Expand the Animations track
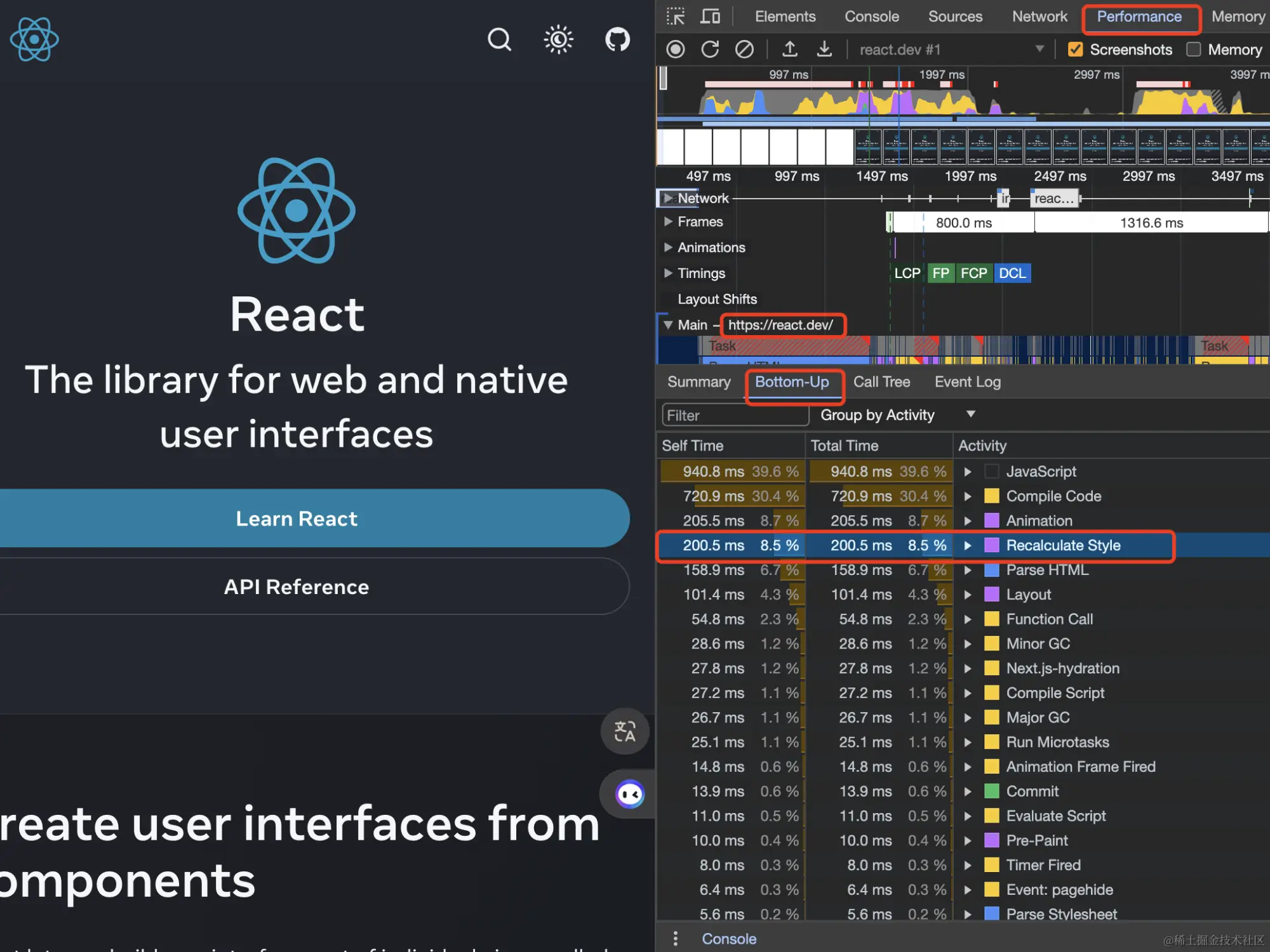Viewport: 1270px width, 952px height. [x=667, y=248]
